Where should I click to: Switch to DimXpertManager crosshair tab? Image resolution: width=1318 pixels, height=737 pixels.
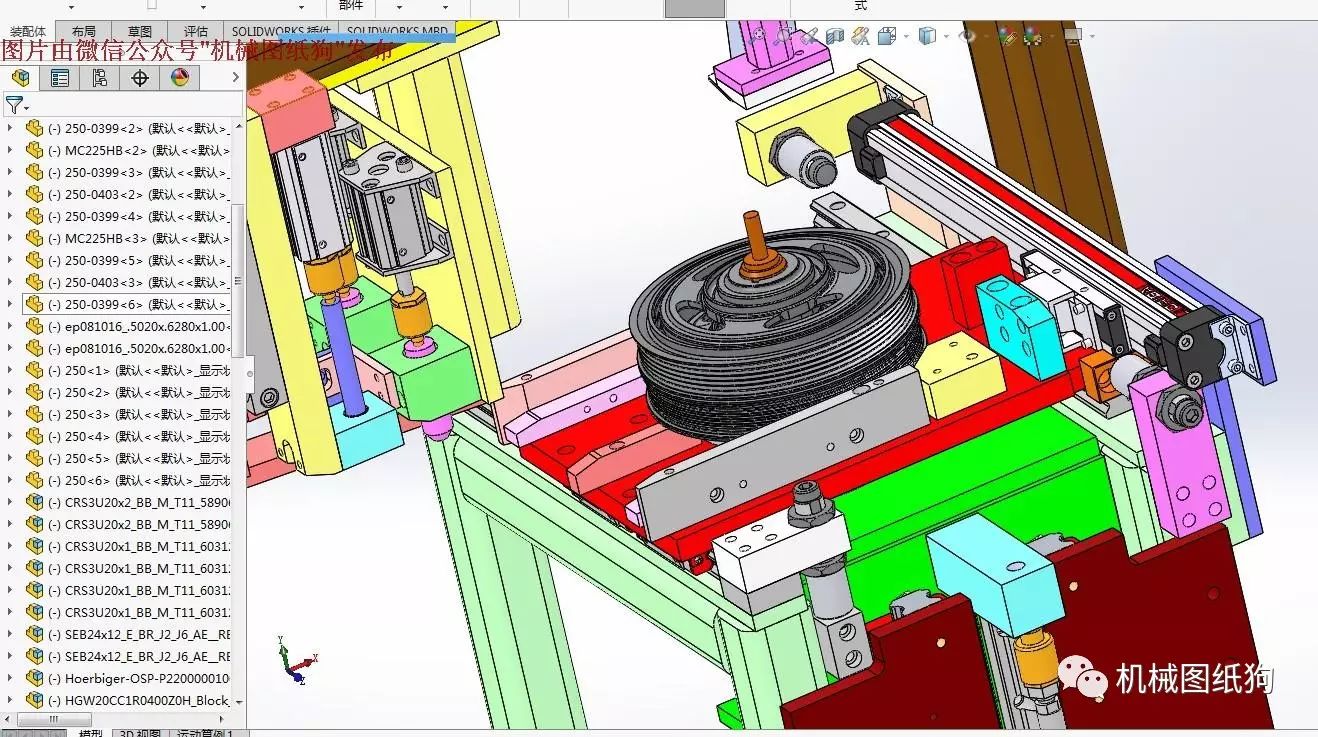[140, 77]
